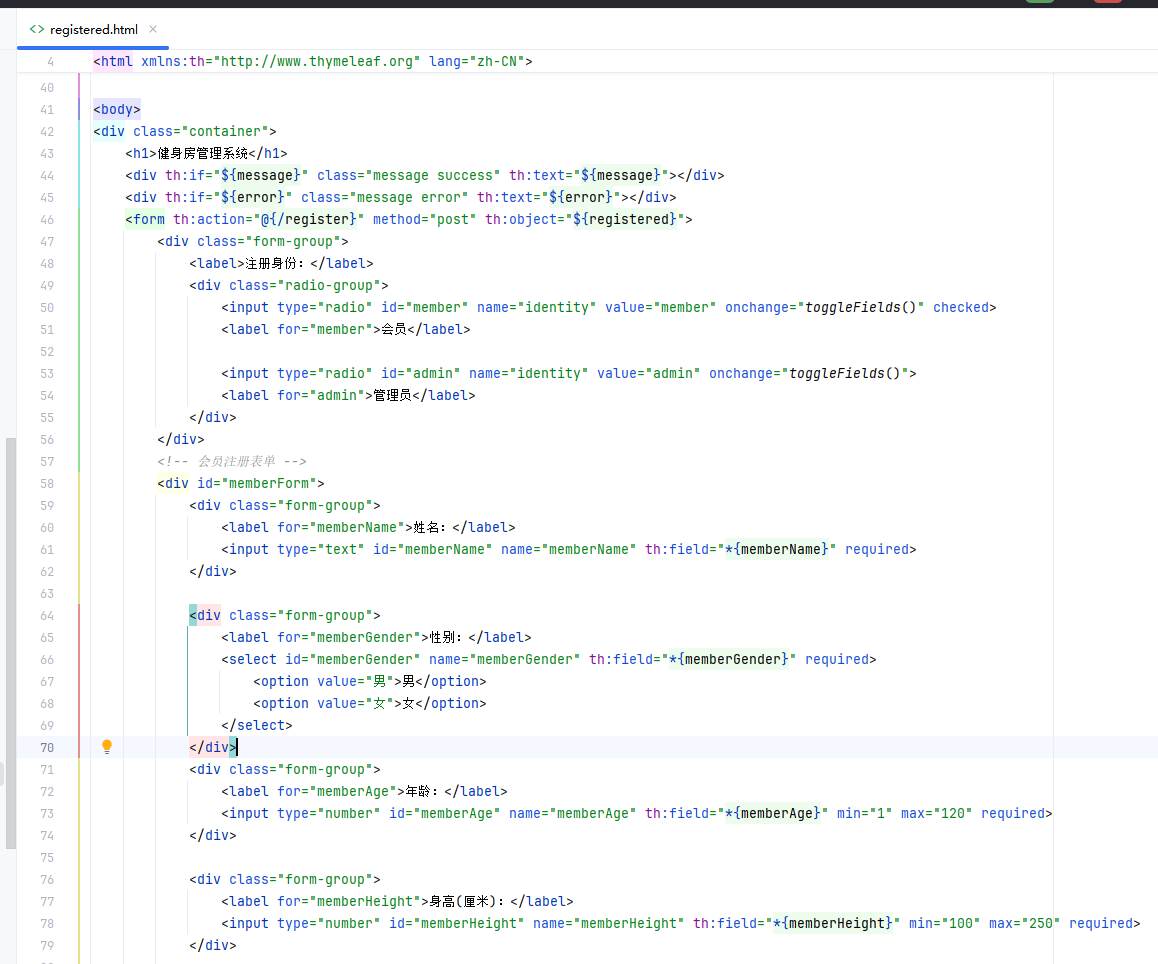Click the HTML file icon in tab
Viewport: 1158px width, 964px height.
(x=36, y=30)
